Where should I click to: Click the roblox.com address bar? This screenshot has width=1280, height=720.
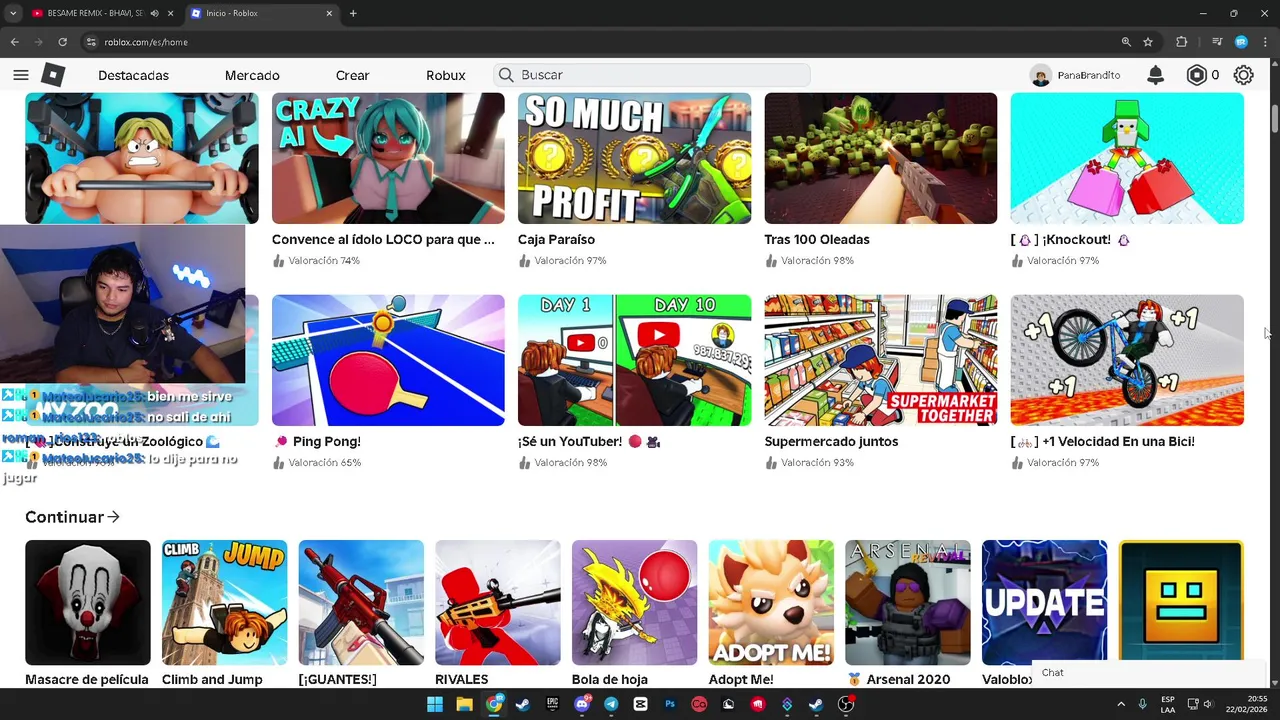click(x=600, y=42)
